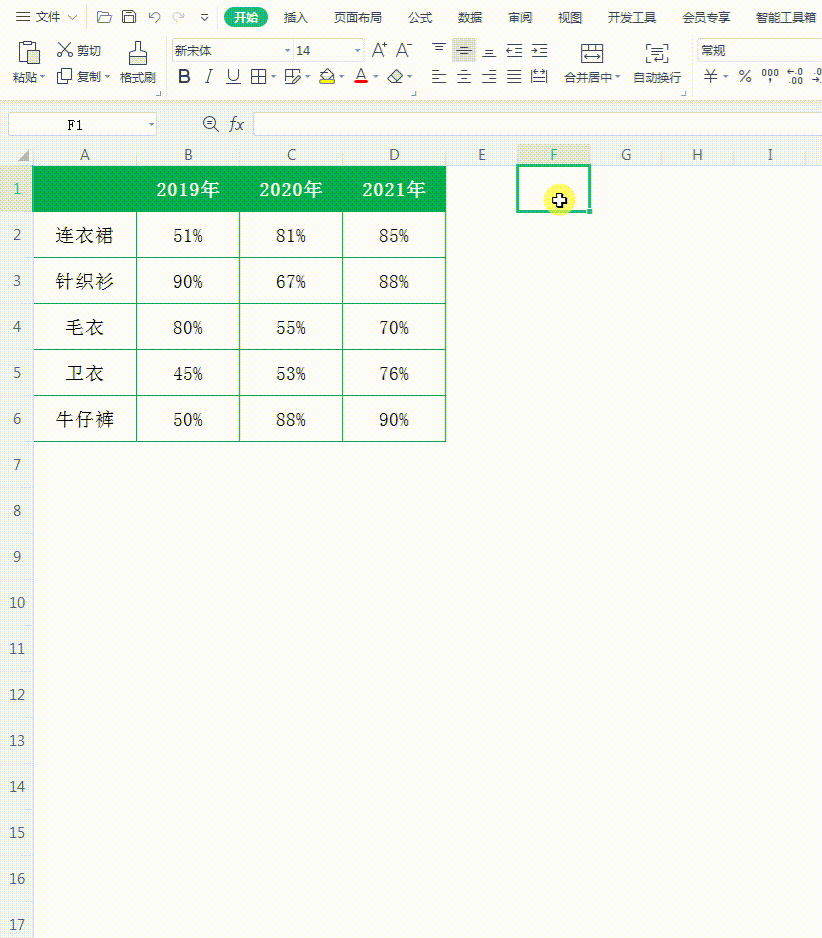
Task: Apply the cell style icon
Action: (293, 77)
